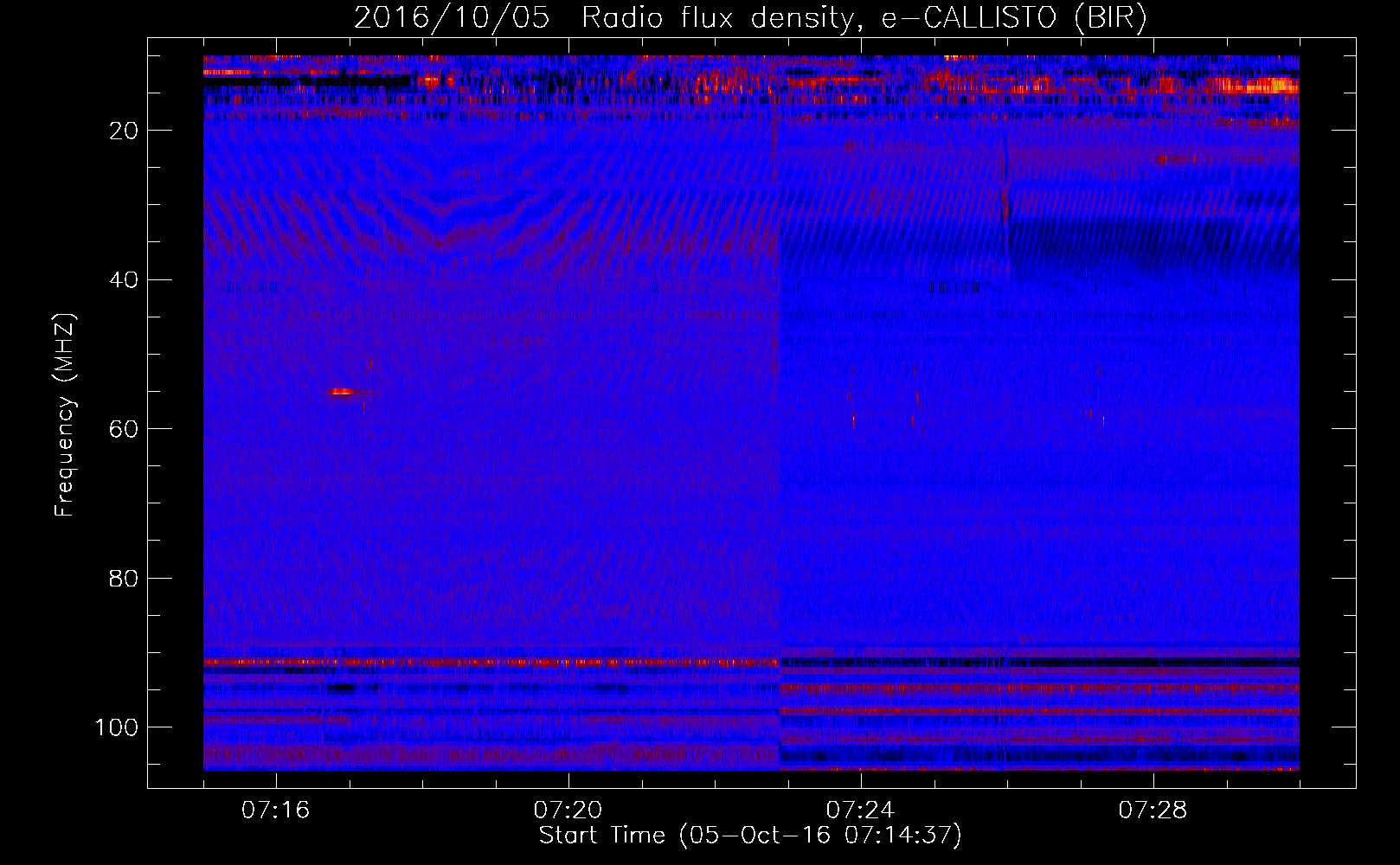This screenshot has height=865, width=1400.
Task: Click the 07:20 time tick label
Action: coord(568,810)
